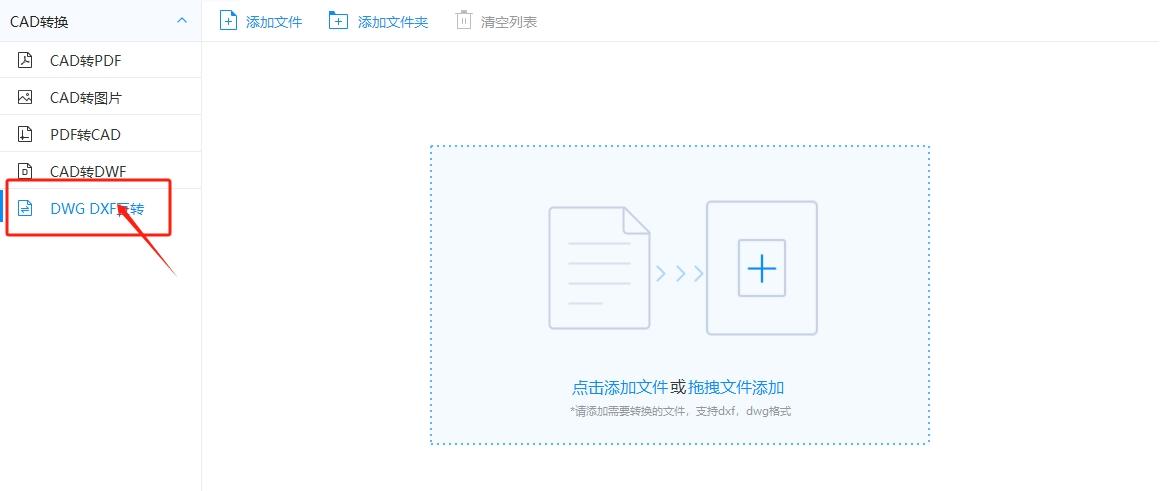The image size is (1160, 491).
Task: Select the CAD转图片 menu item
Action: pos(101,97)
